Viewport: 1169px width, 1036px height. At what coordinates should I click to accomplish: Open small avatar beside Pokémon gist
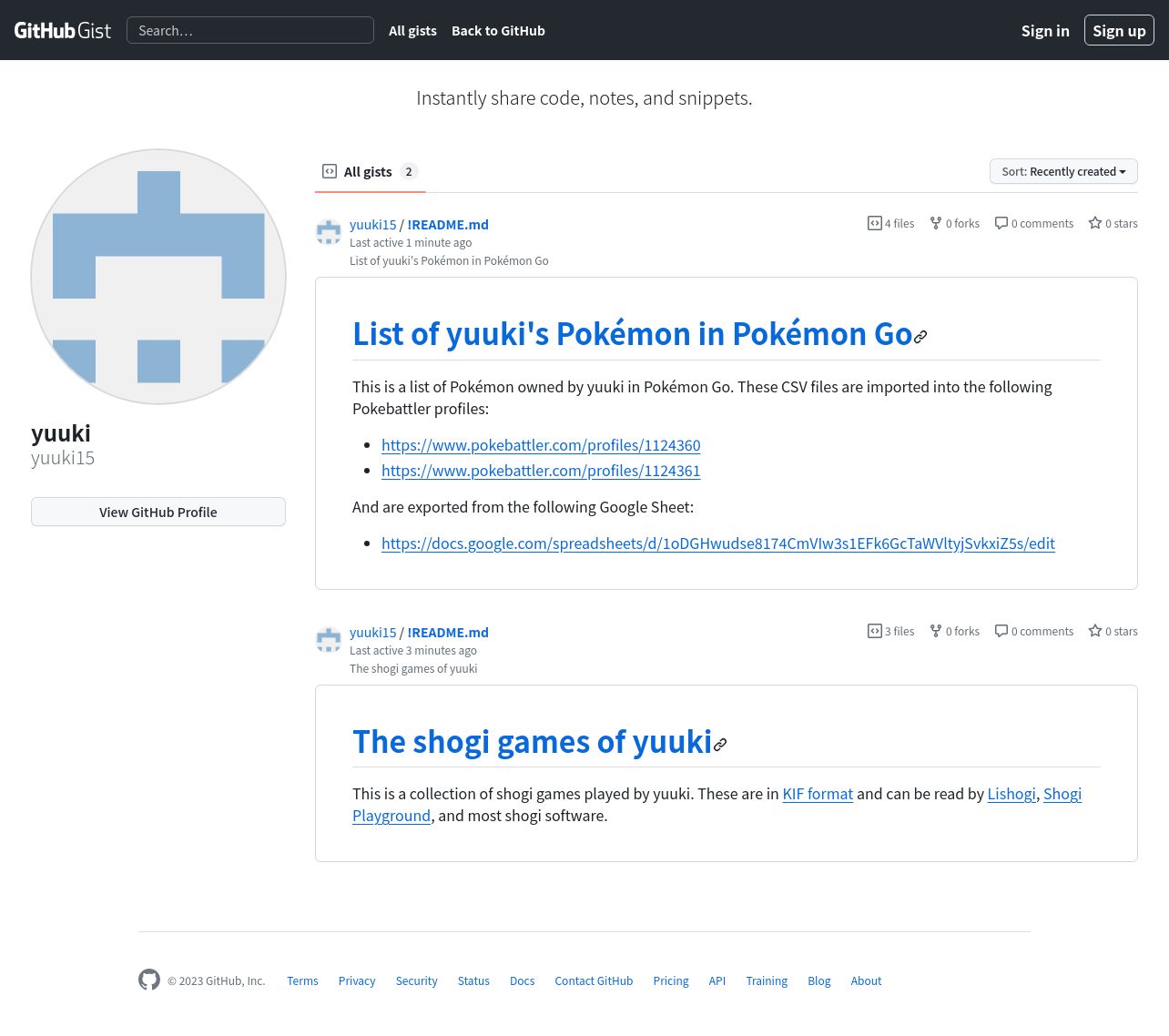click(329, 232)
